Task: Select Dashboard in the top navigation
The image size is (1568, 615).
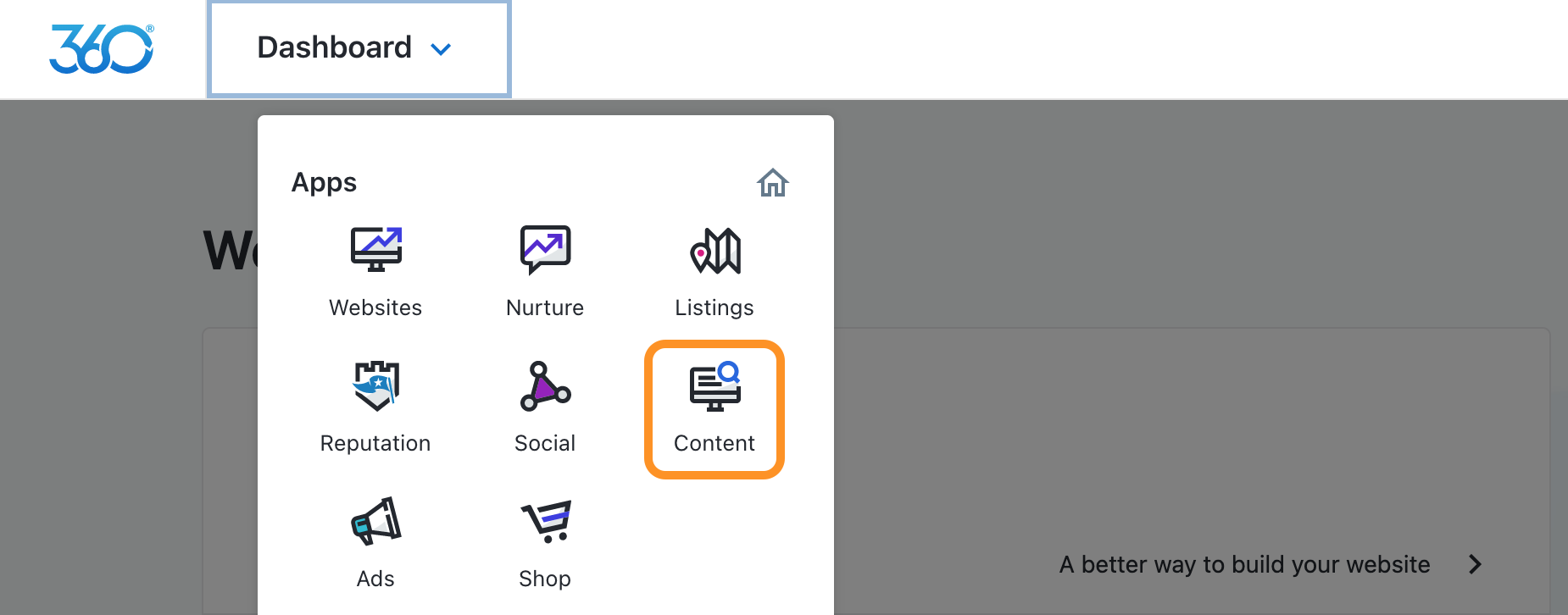Action: (x=333, y=47)
